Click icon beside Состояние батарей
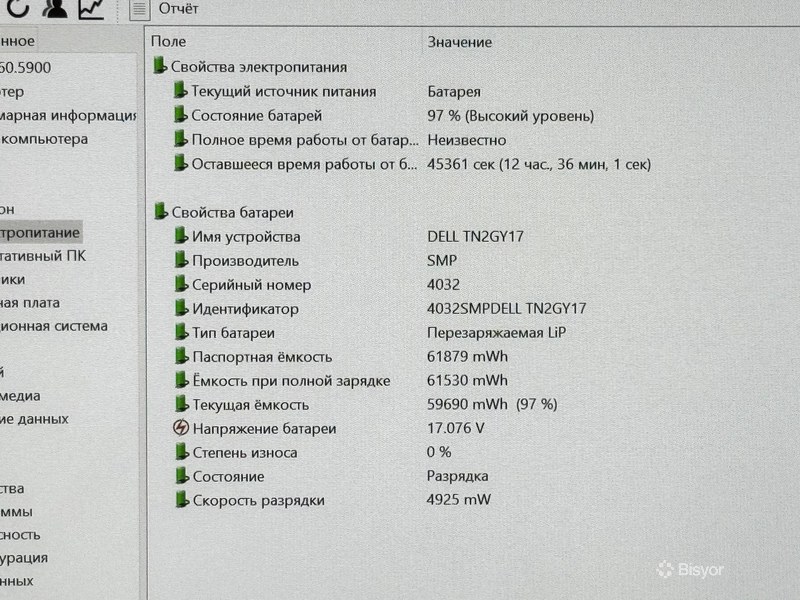 [x=180, y=114]
